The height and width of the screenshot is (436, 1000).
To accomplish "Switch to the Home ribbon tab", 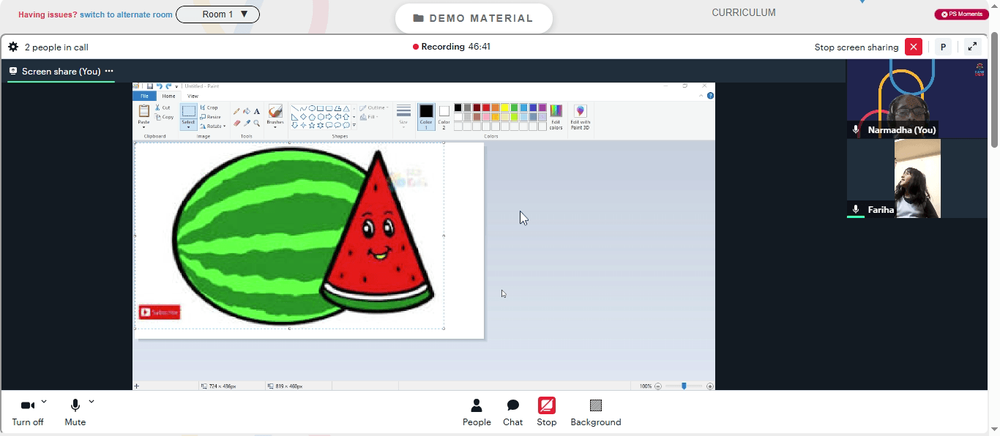I will tap(168, 96).
